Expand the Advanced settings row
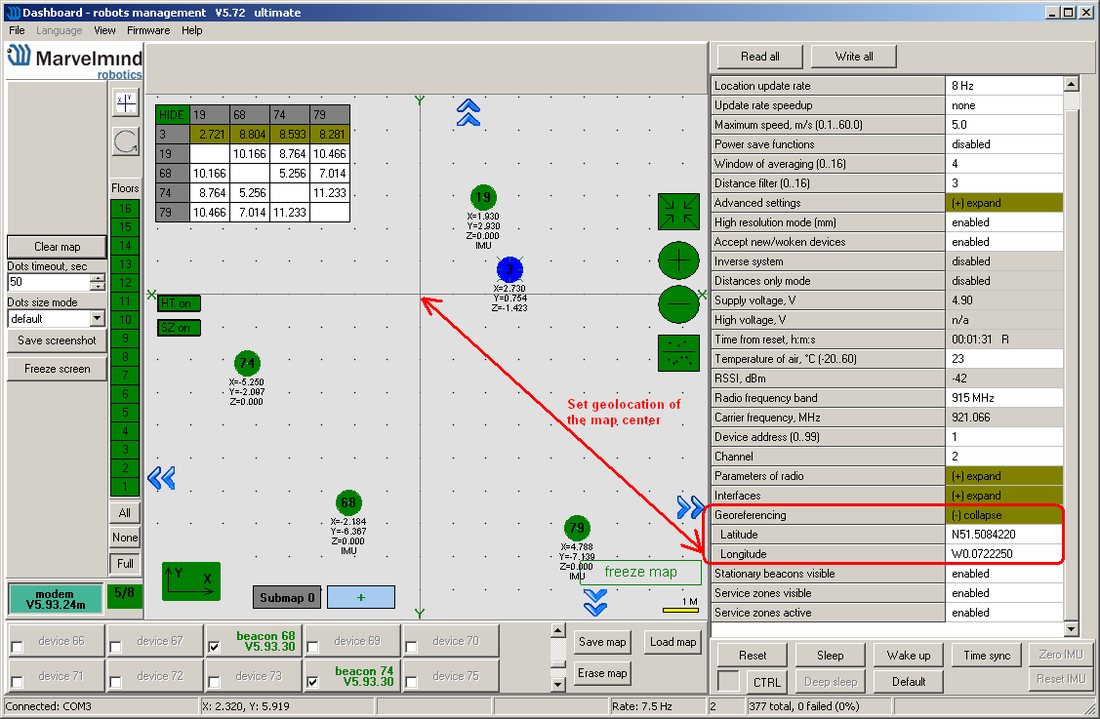The image size is (1100, 719). pyautogui.click(x=1004, y=203)
